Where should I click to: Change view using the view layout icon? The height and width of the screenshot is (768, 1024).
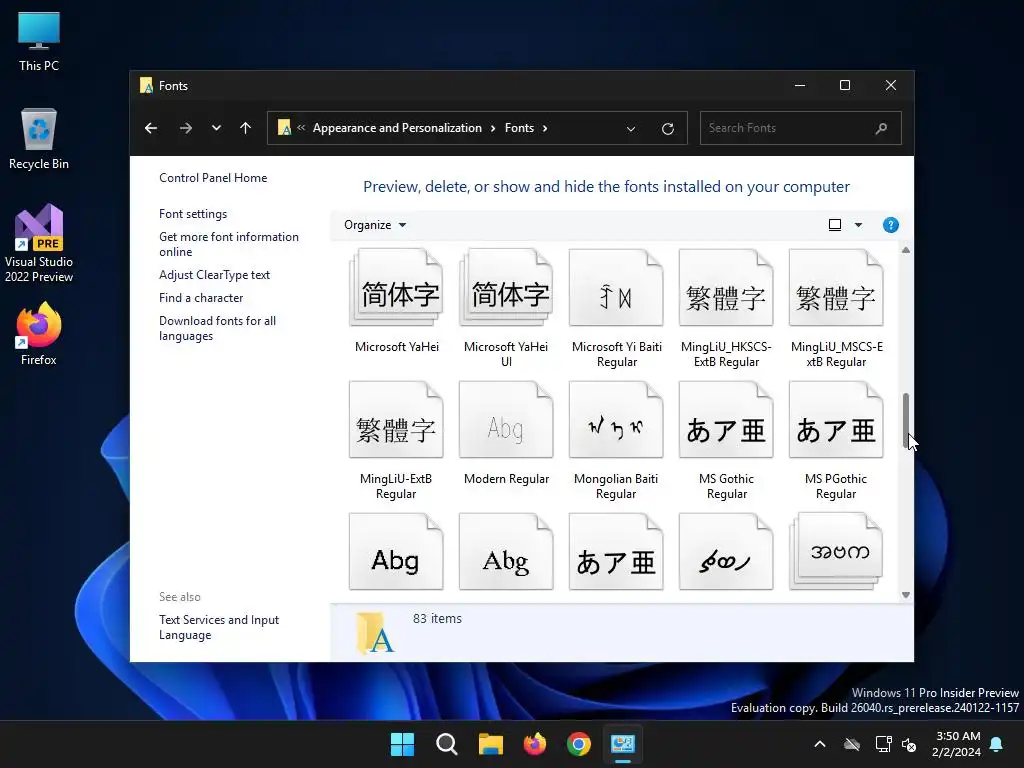(x=835, y=225)
